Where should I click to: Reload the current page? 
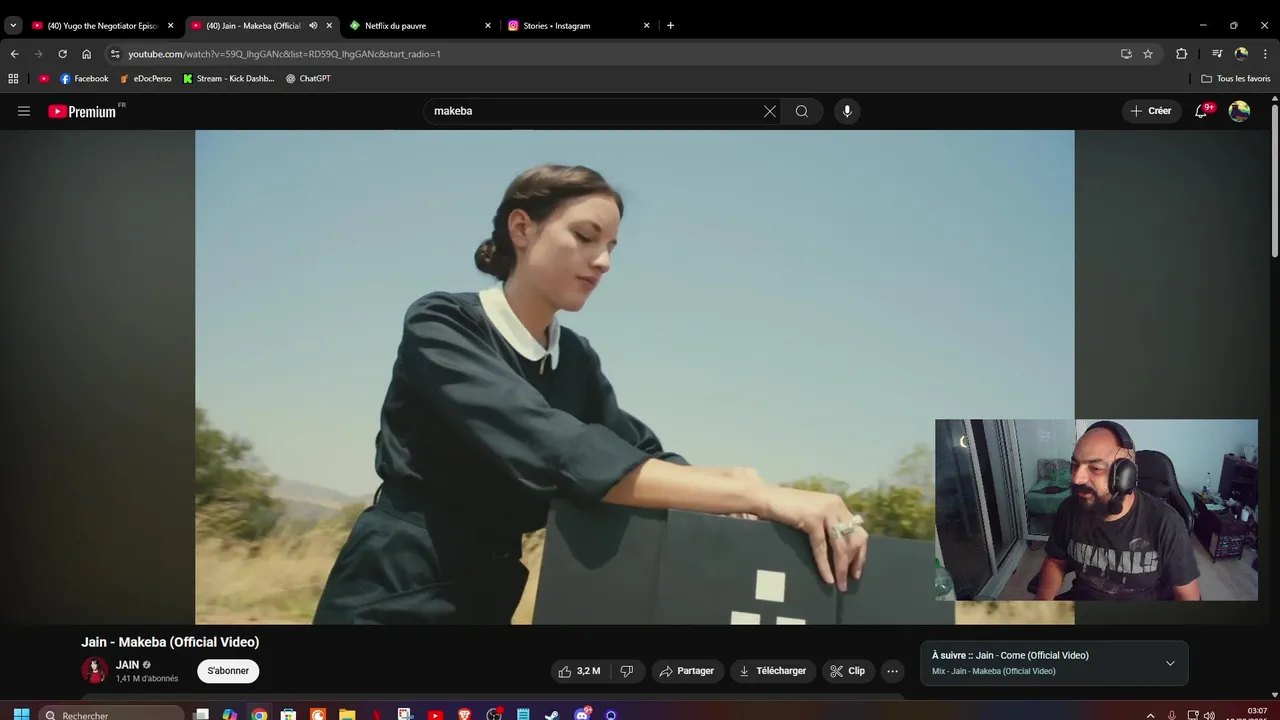(x=62, y=54)
